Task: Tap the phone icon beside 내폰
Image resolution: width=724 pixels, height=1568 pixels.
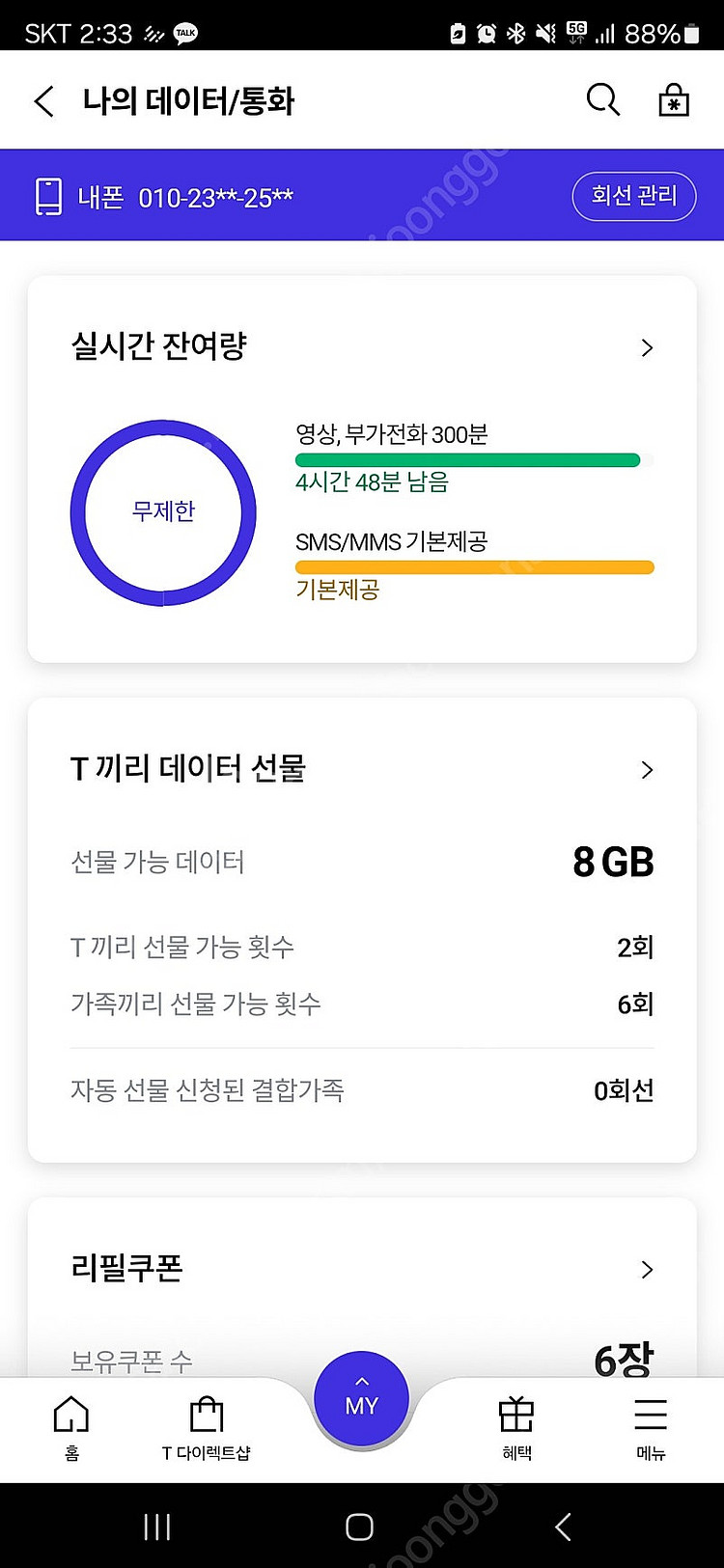Action: (x=48, y=197)
